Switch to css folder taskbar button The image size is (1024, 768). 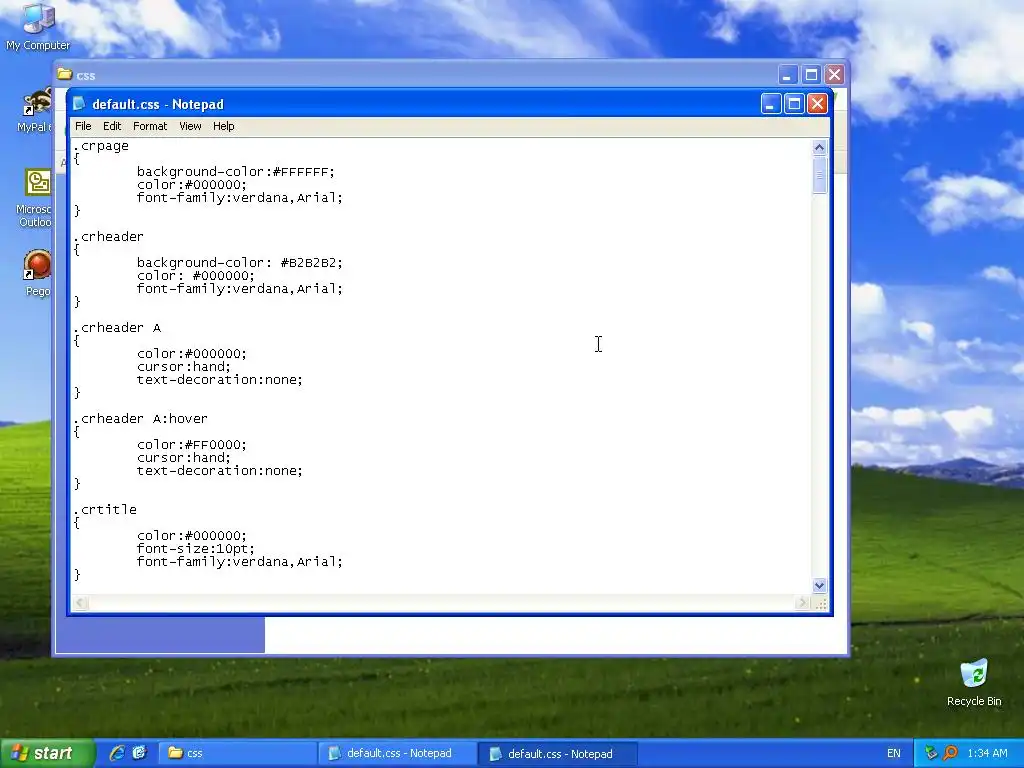(237, 754)
